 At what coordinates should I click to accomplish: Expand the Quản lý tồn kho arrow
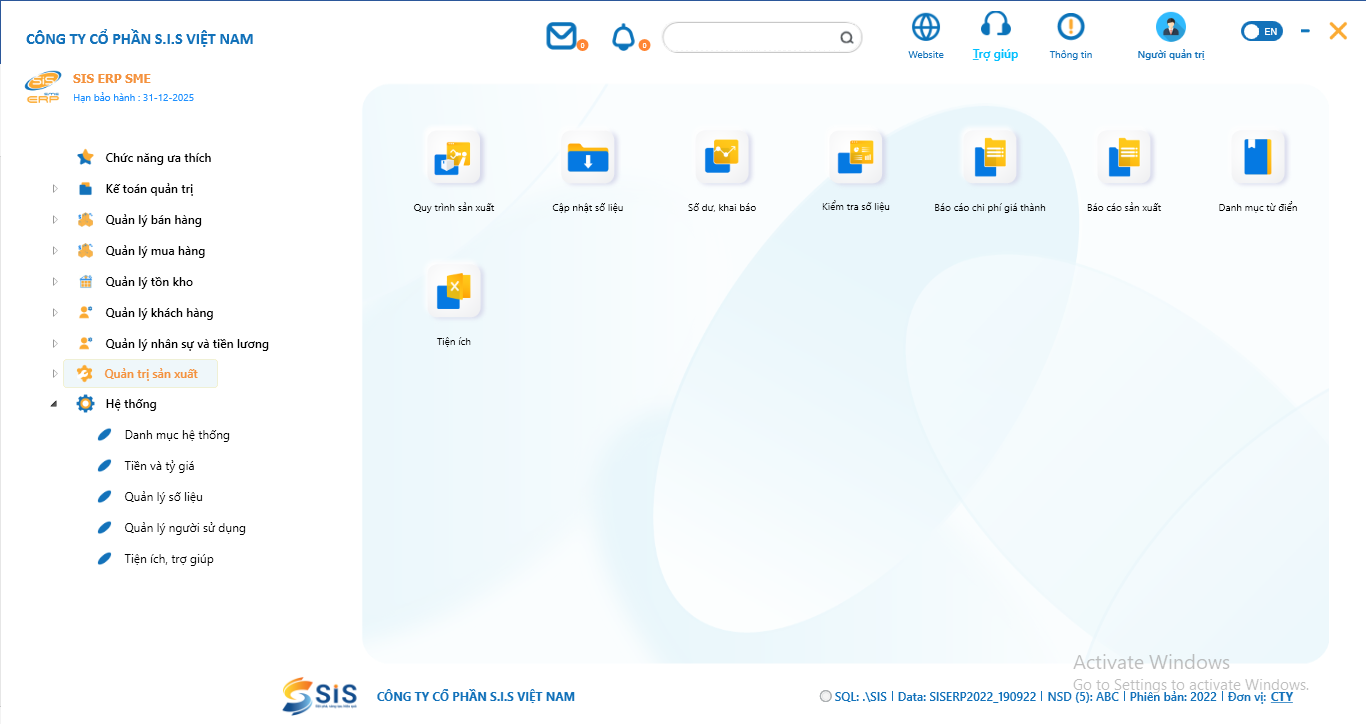click(55, 282)
